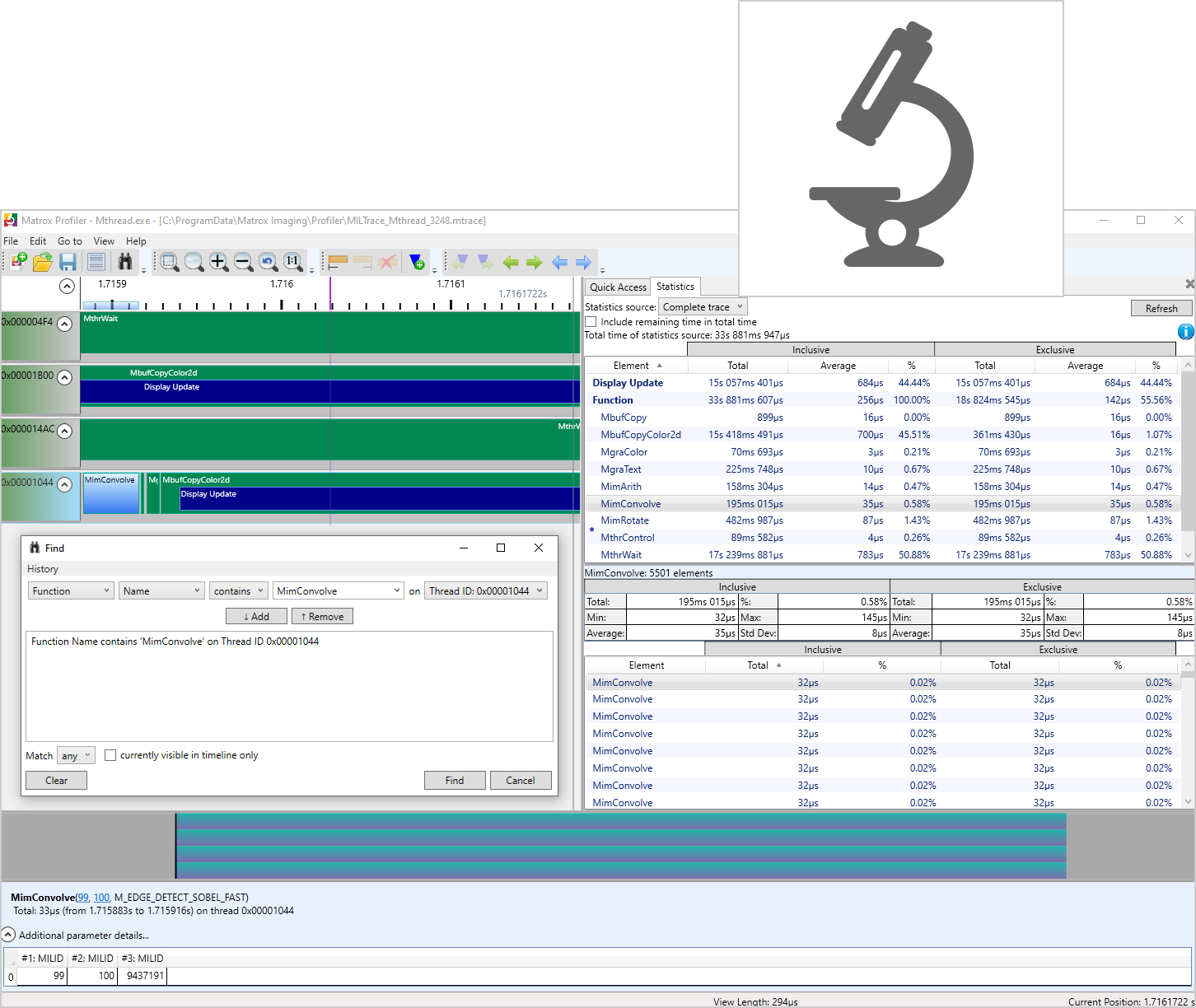Click the MimConvolve block on the timeline
This screenshot has height=1008, width=1196.
(x=110, y=494)
